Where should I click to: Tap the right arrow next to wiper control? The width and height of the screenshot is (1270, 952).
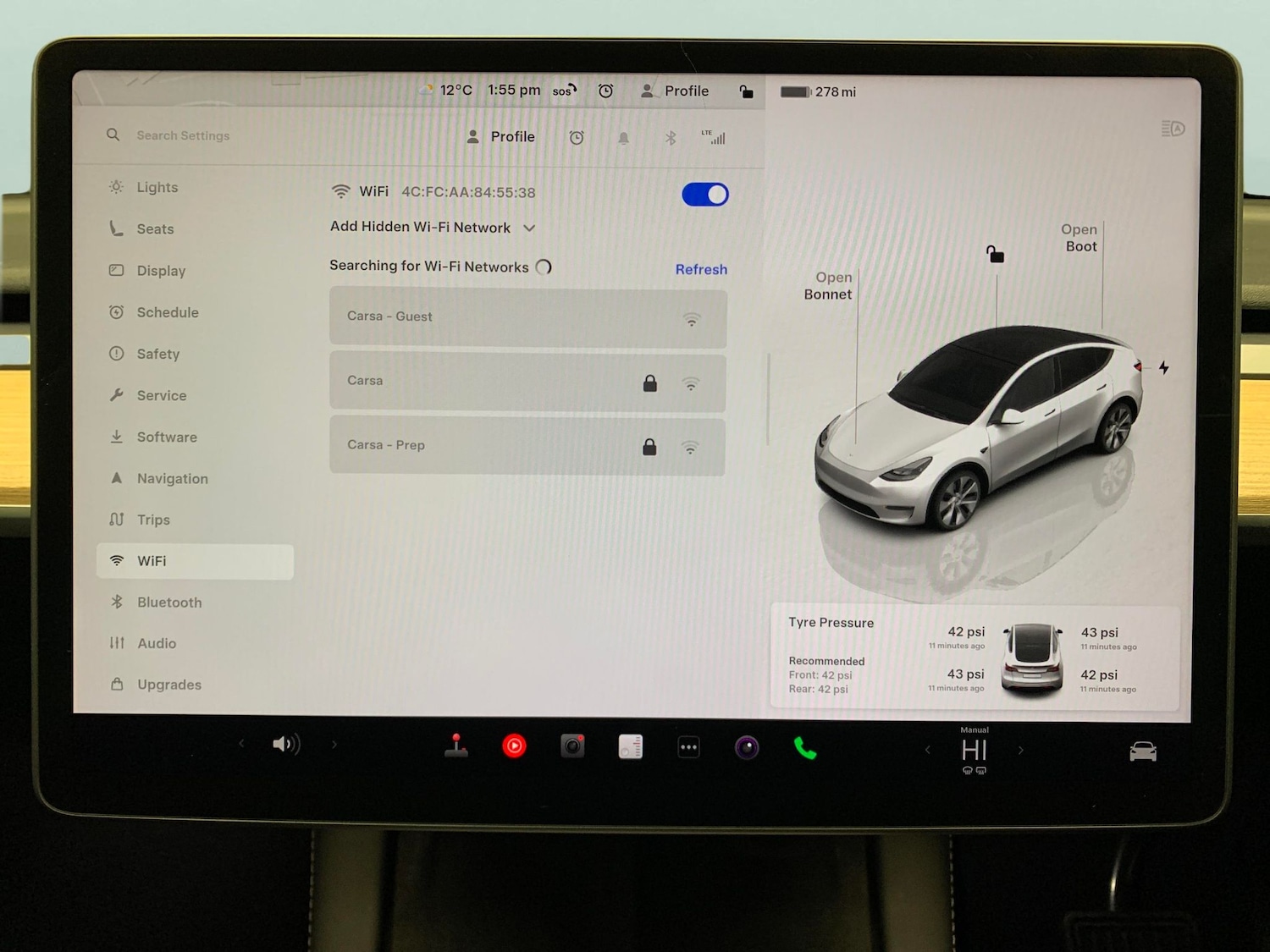[1021, 750]
